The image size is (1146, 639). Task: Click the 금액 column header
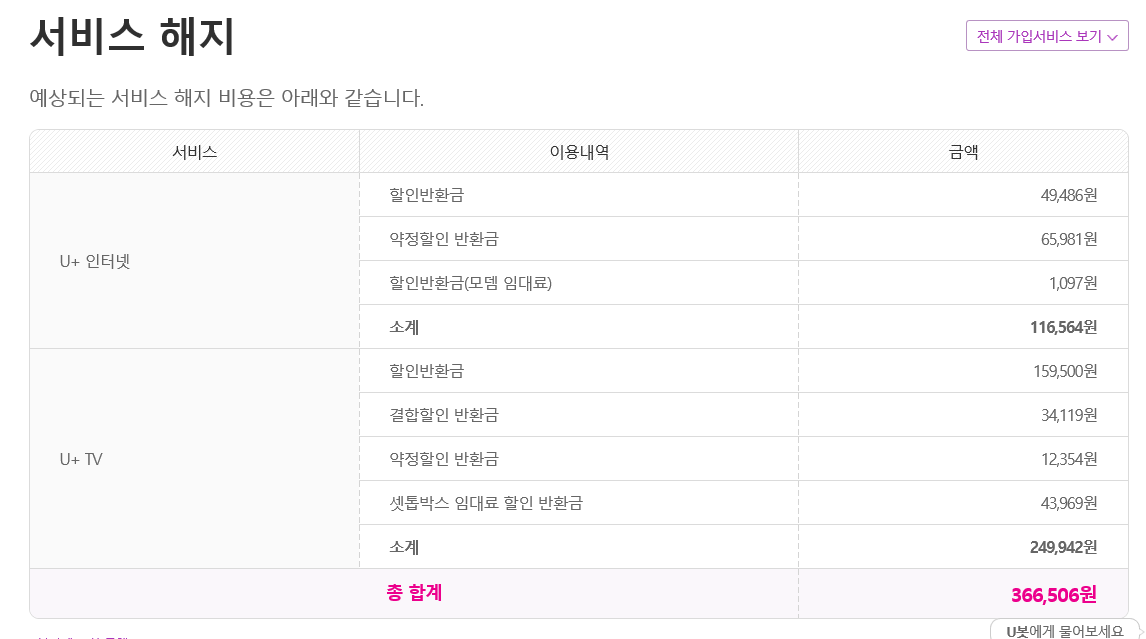coord(963,152)
